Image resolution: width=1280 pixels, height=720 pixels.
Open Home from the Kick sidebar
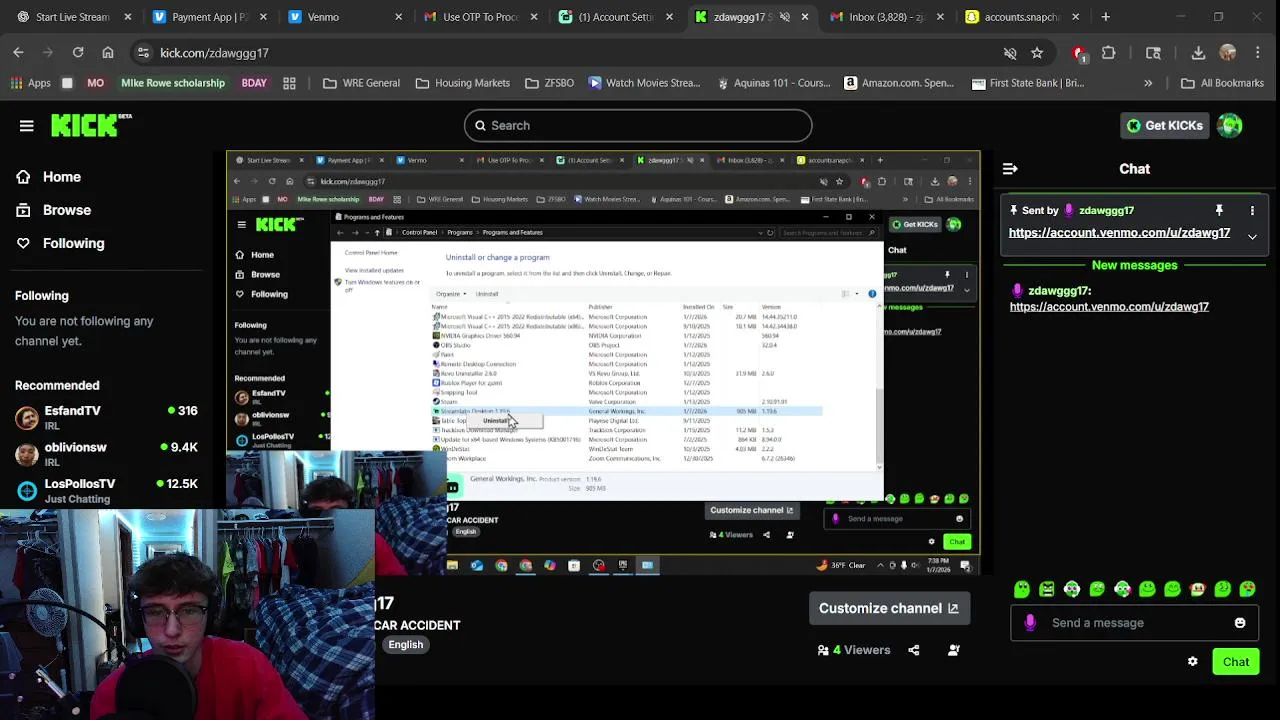tap(61, 177)
